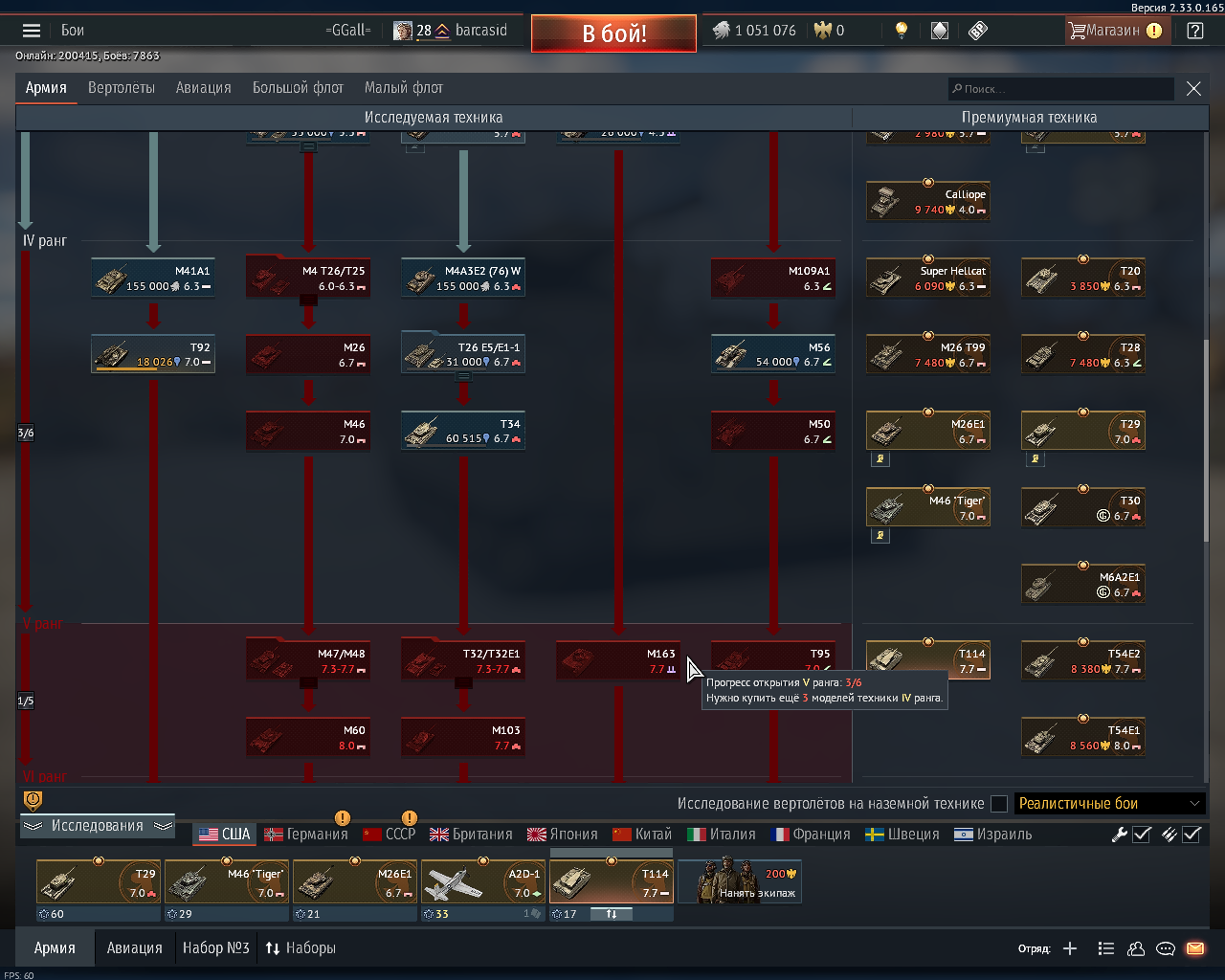This screenshot has width=1225, height=980.
Task: Click the golden eagles balance icon
Action: click(823, 31)
